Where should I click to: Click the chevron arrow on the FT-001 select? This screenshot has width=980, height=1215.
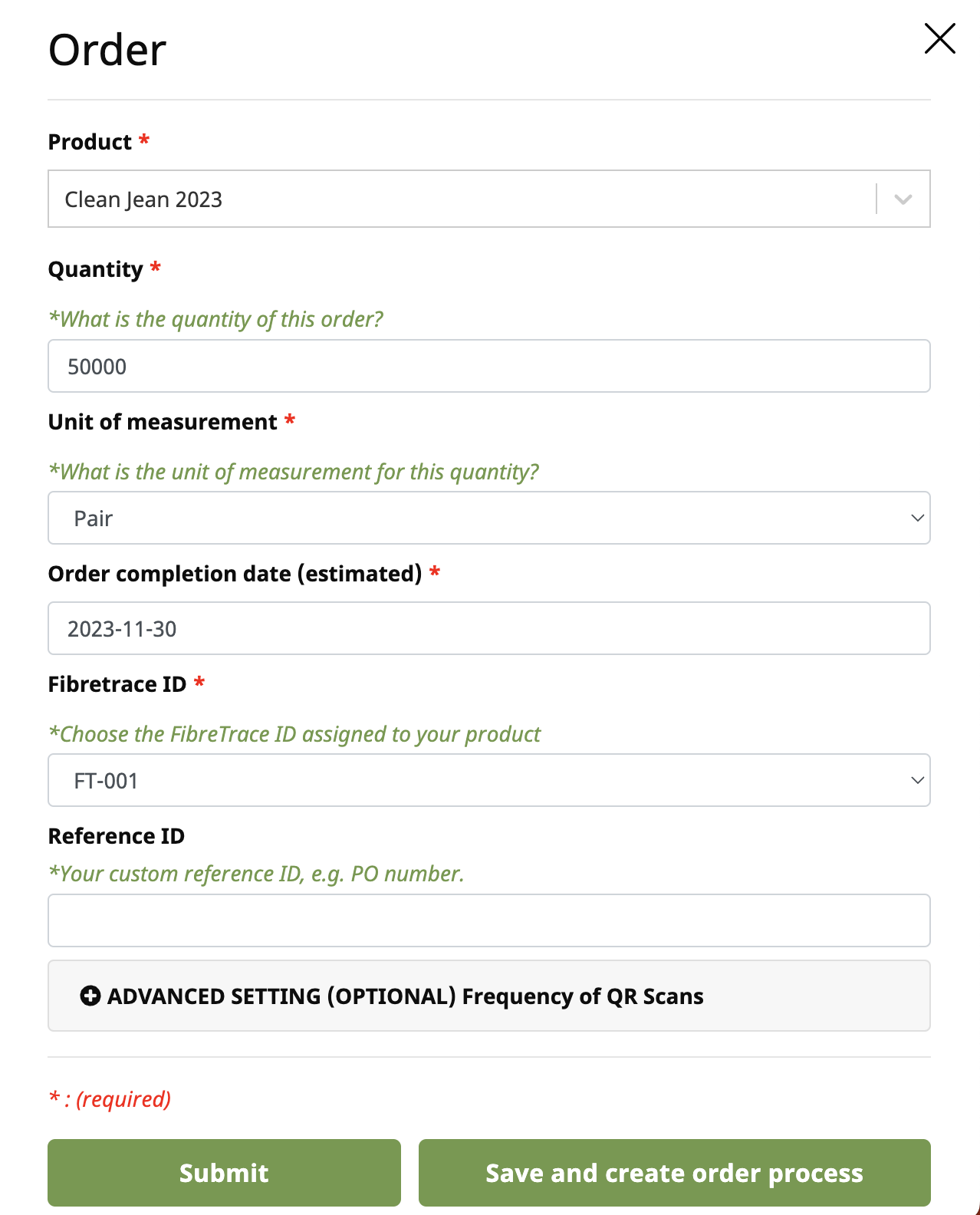tap(917, 781)
